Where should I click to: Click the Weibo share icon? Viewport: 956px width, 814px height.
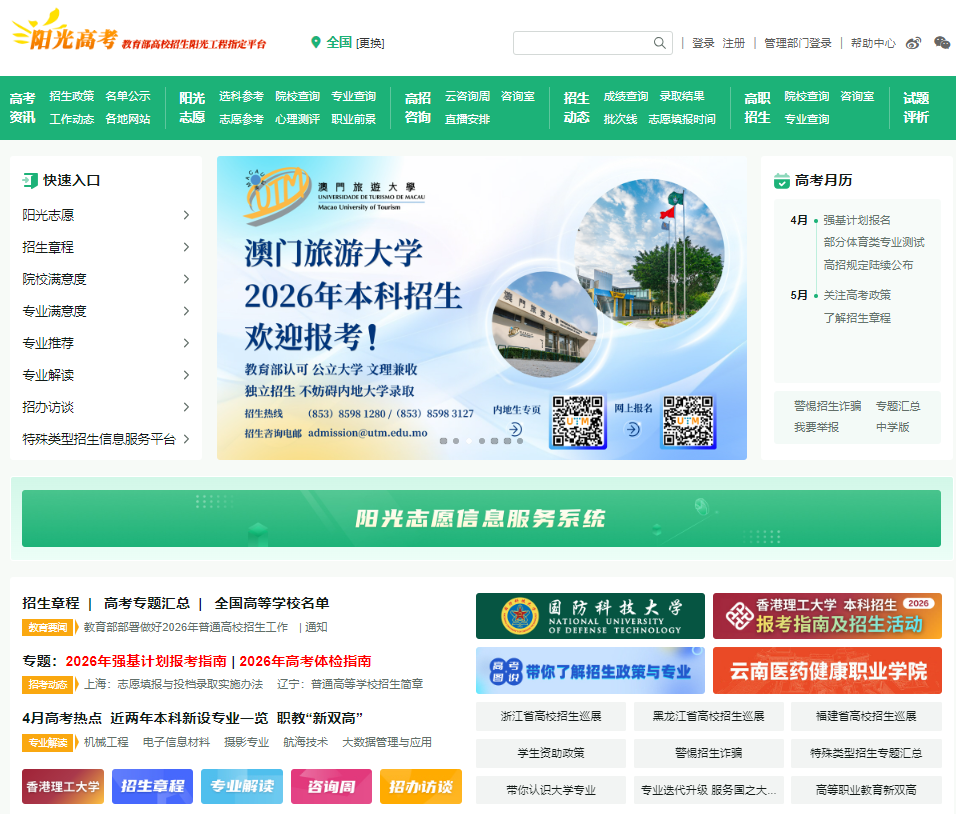[x=913, y=43]
